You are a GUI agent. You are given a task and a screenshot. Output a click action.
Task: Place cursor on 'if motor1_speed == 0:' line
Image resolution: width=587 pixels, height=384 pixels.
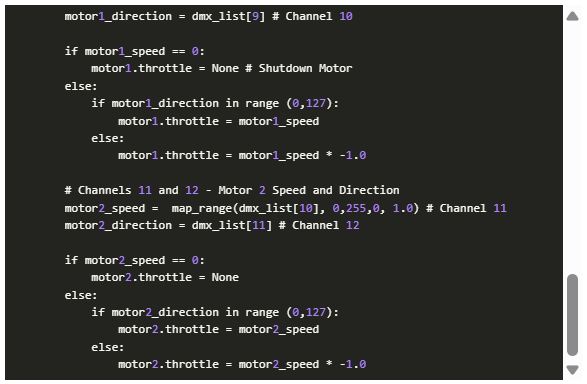click(135, 51)
